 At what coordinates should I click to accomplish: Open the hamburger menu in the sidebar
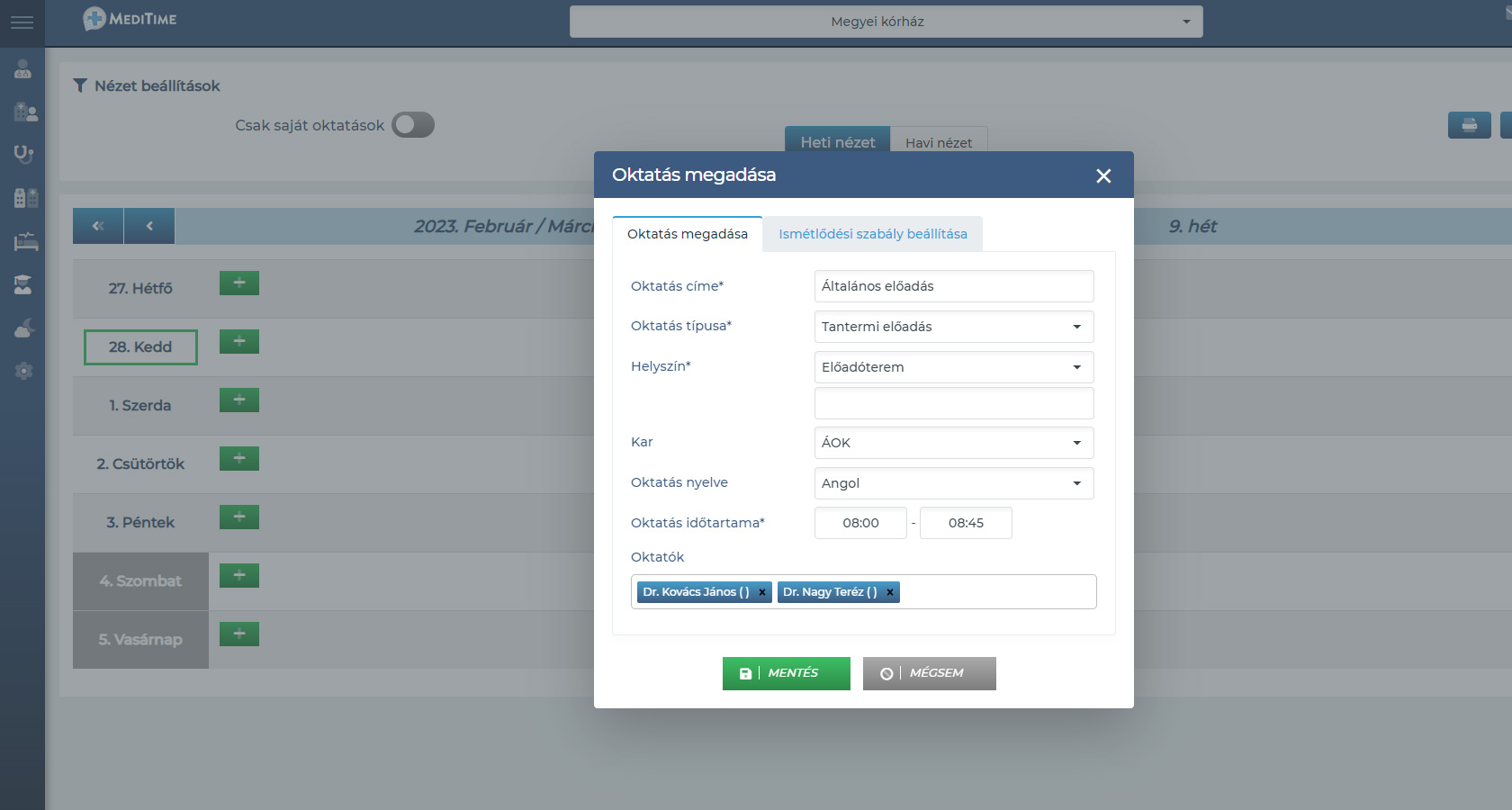[x=22, y=22]
